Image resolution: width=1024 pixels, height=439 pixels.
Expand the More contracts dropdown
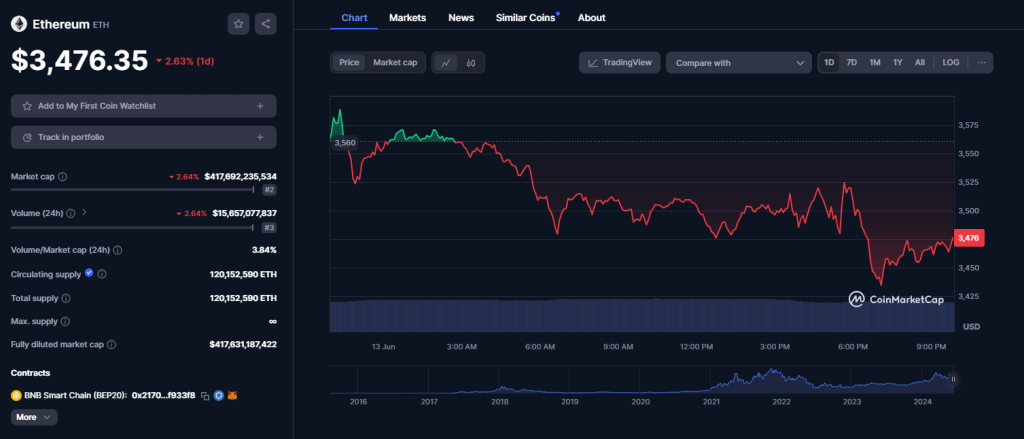34,417
